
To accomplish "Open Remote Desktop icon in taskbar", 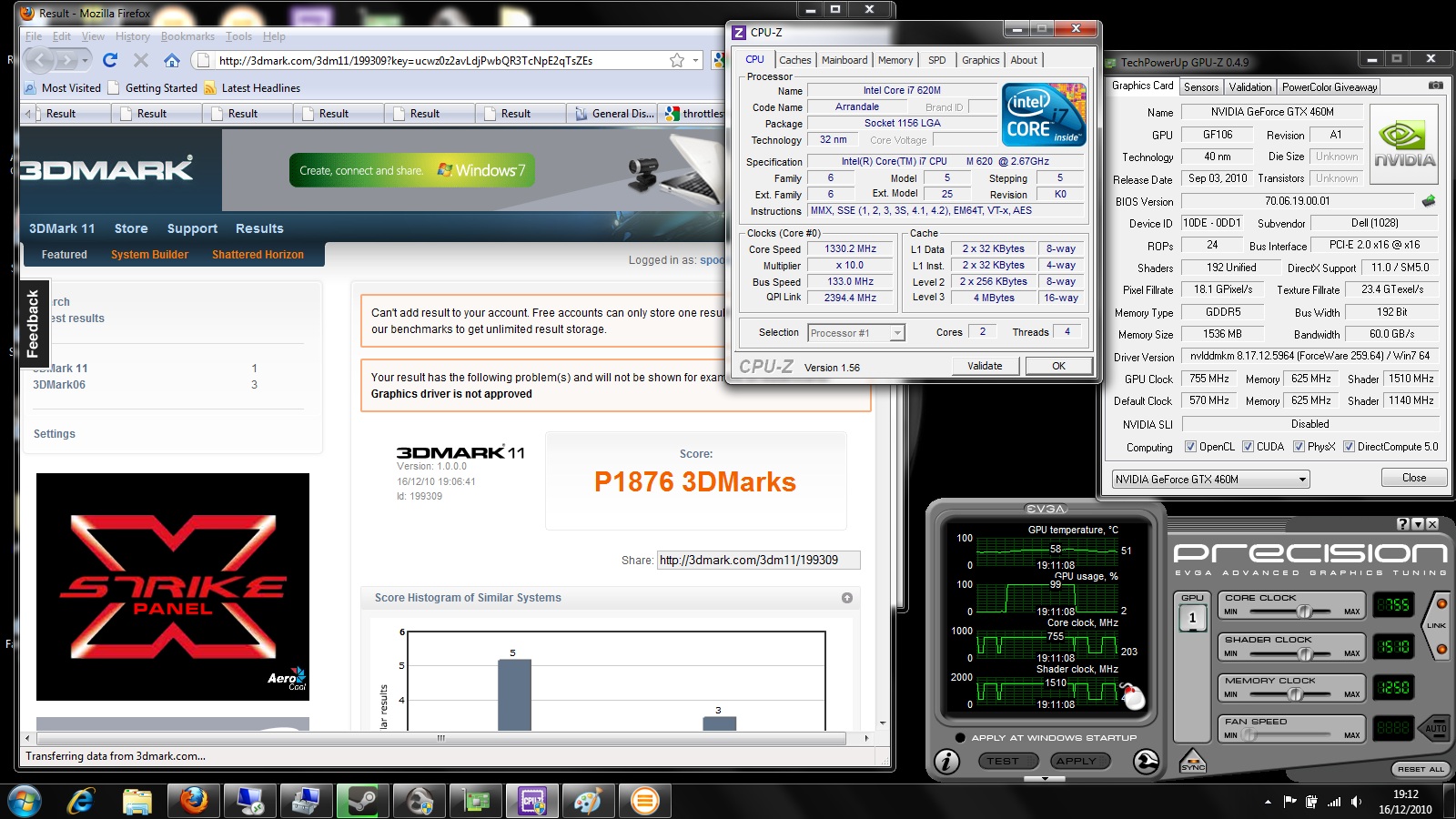I will point(249,802).
